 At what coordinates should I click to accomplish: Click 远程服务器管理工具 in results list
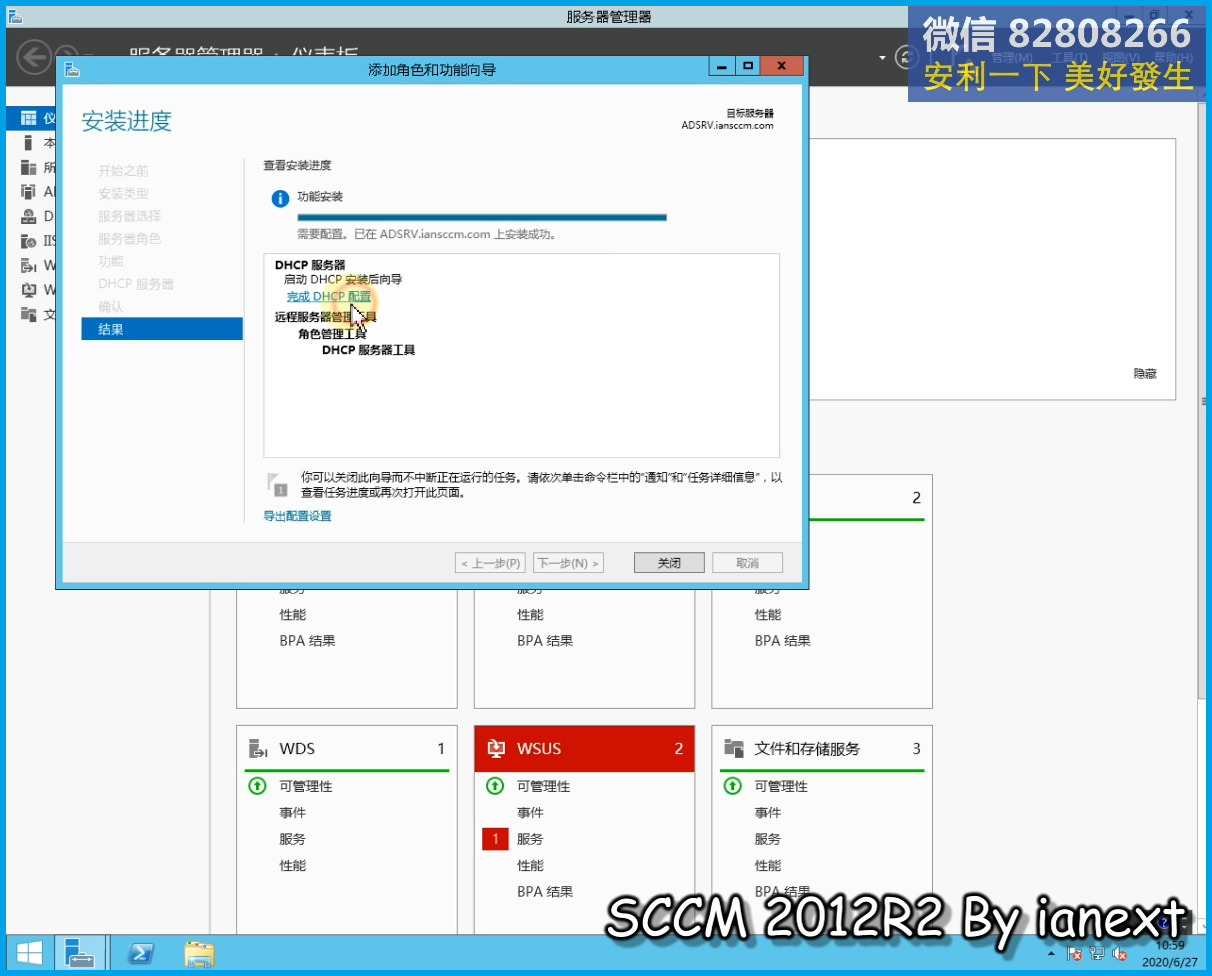(326, 317)
